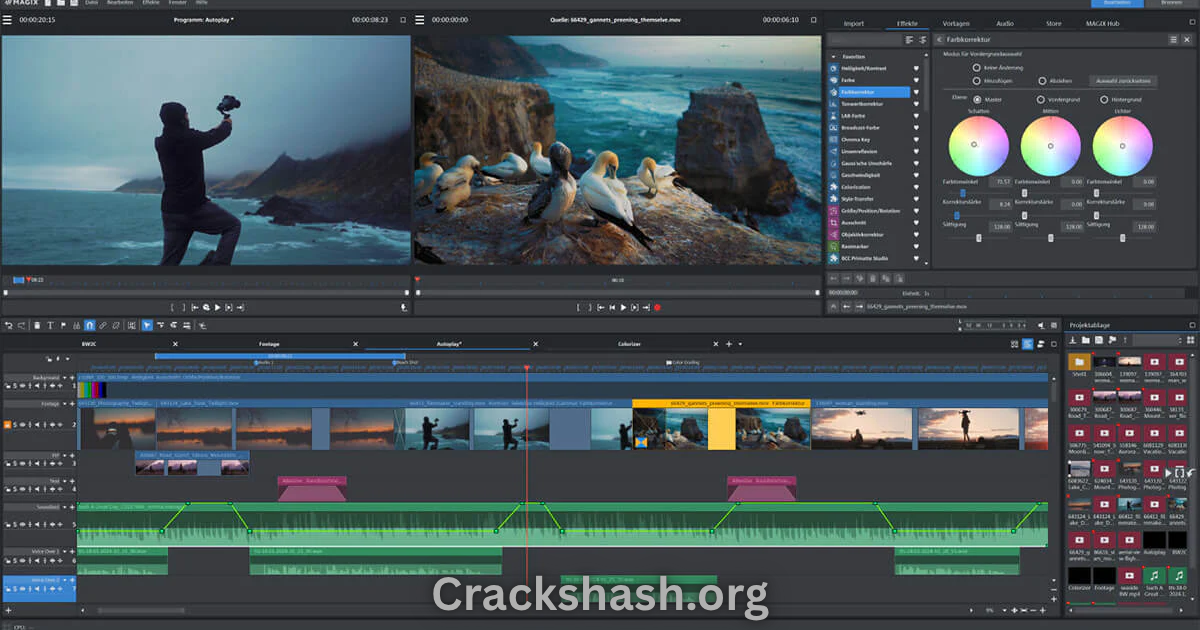
Task: Open the Store tab
Action: click(x=1053, y=23)
